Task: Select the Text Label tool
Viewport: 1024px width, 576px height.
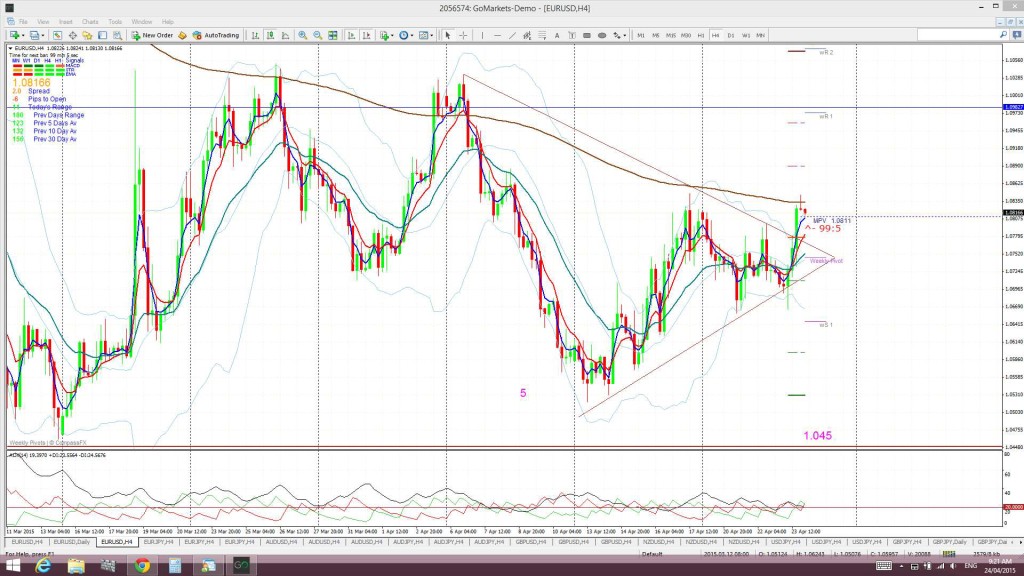Action: (572, 35)
